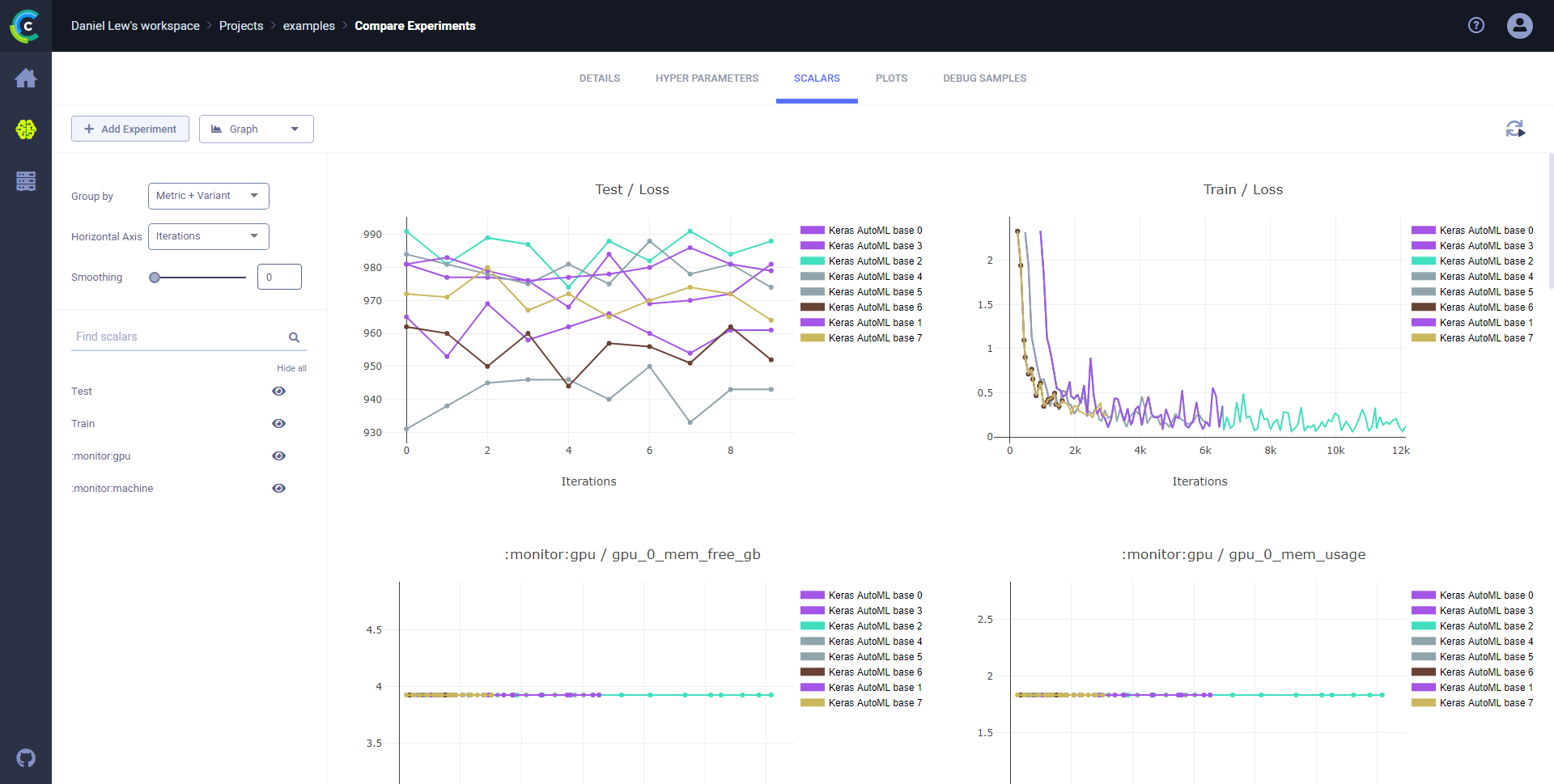Image resolution: width=1554 pixels, height=784 pixels.
Task: Open the Home dashboard icon in sidebar
Action: (26, 78)
